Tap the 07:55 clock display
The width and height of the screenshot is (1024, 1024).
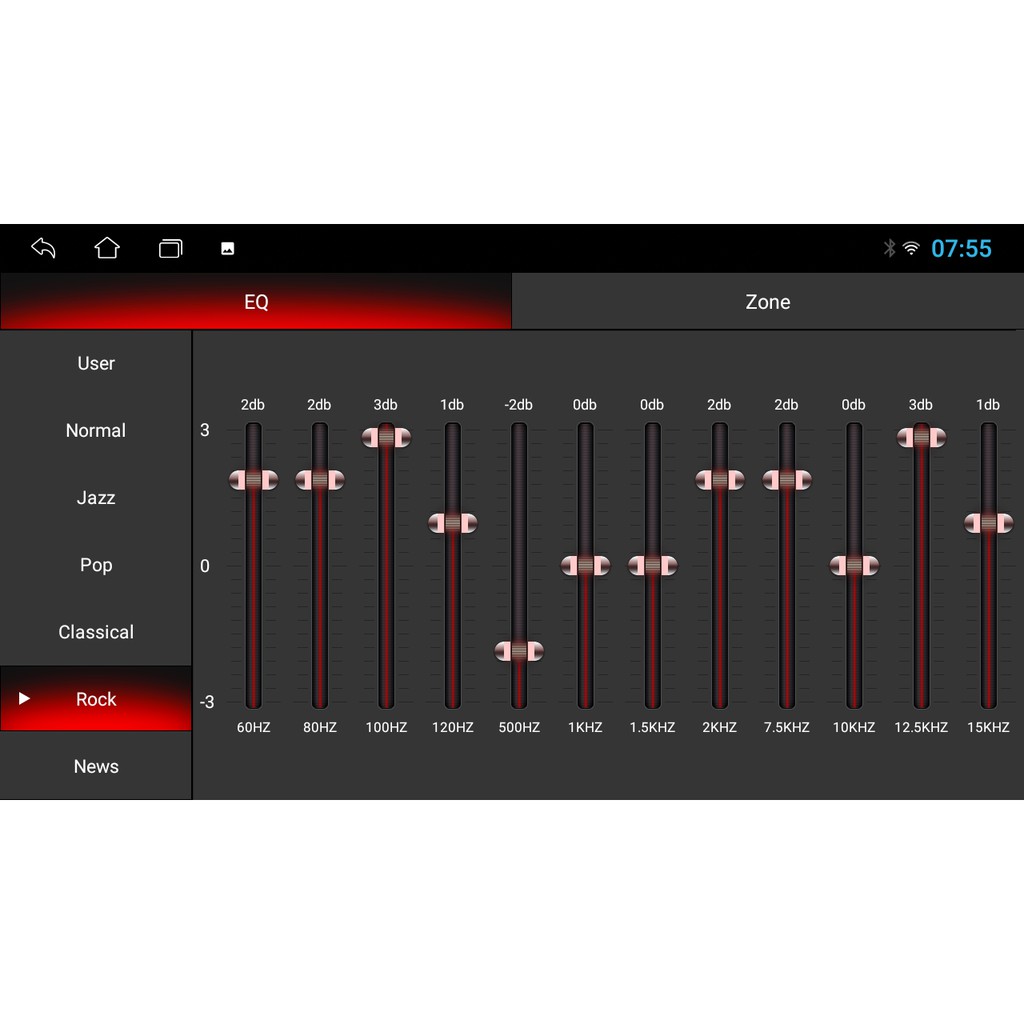pos(961,248)
